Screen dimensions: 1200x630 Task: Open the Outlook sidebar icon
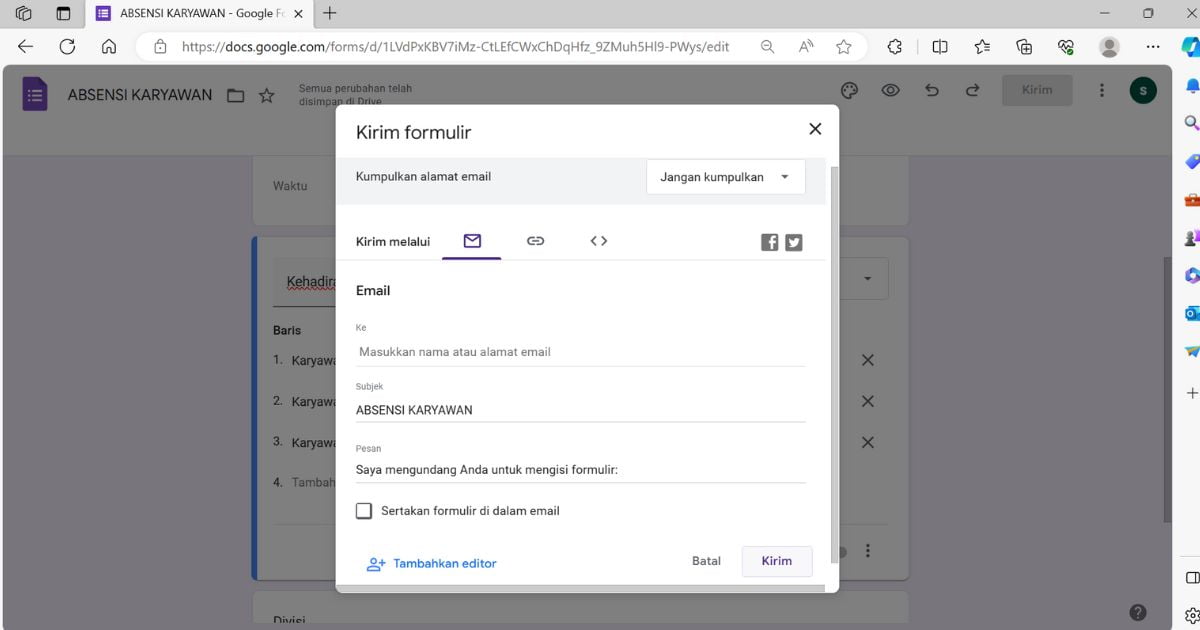click(1191, 313)
